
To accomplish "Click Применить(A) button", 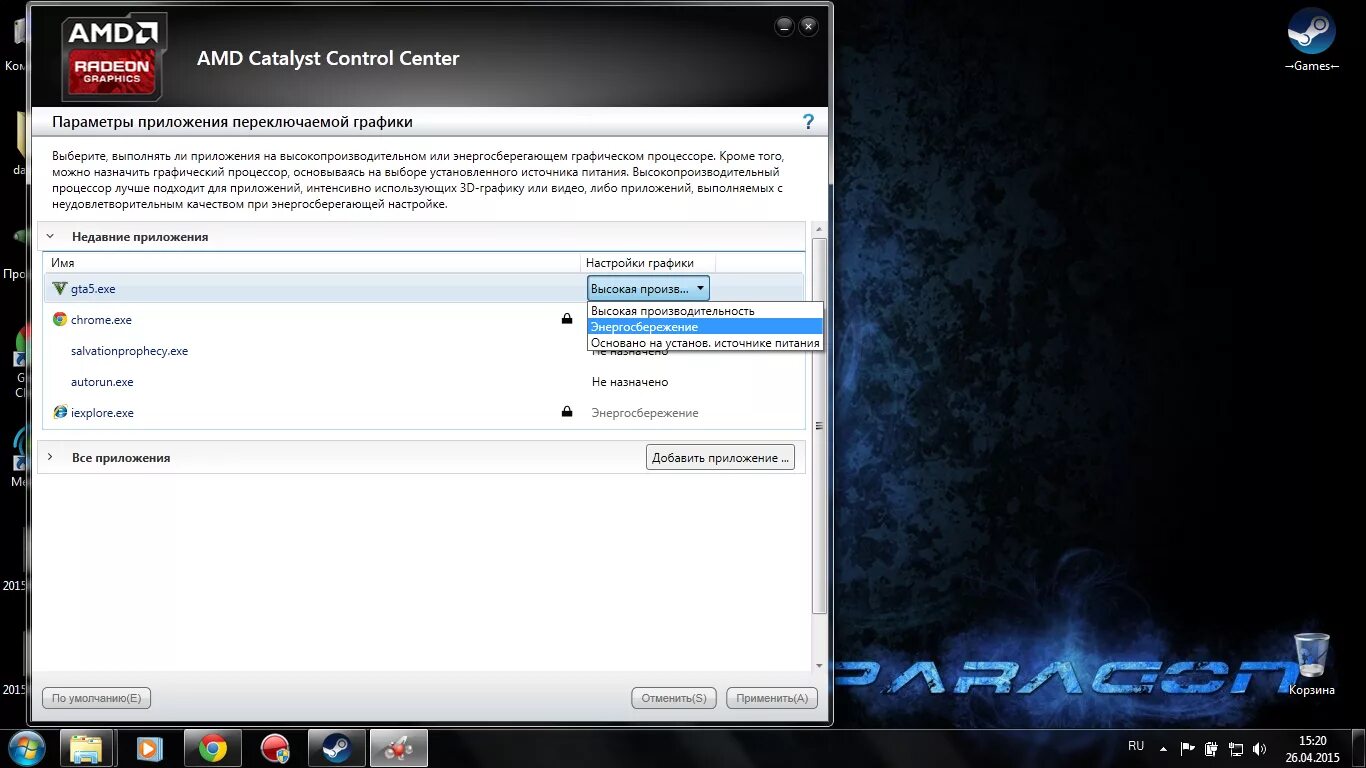I will click(772, 698).
